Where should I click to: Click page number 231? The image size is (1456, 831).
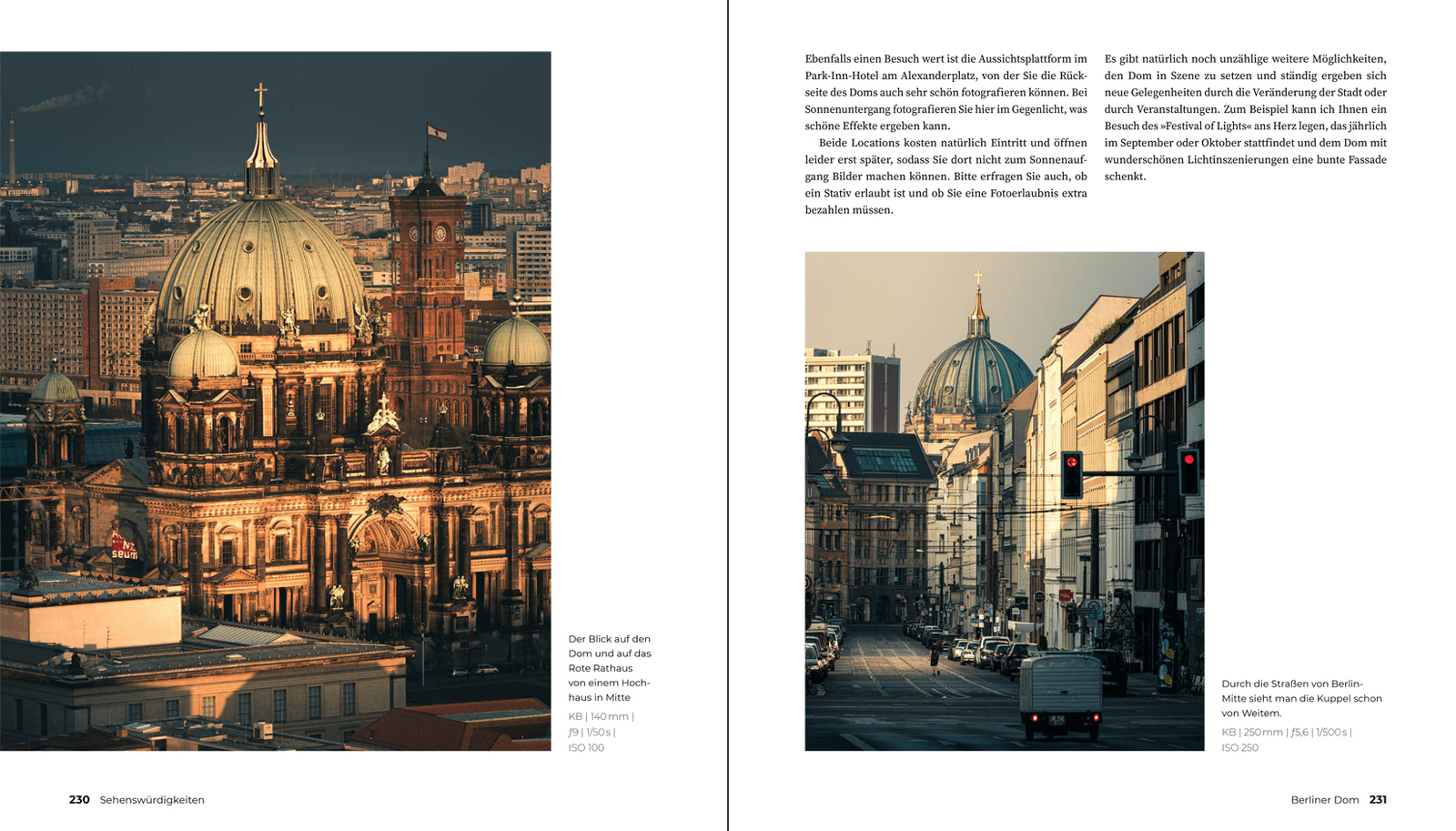tap(1378, 800)
